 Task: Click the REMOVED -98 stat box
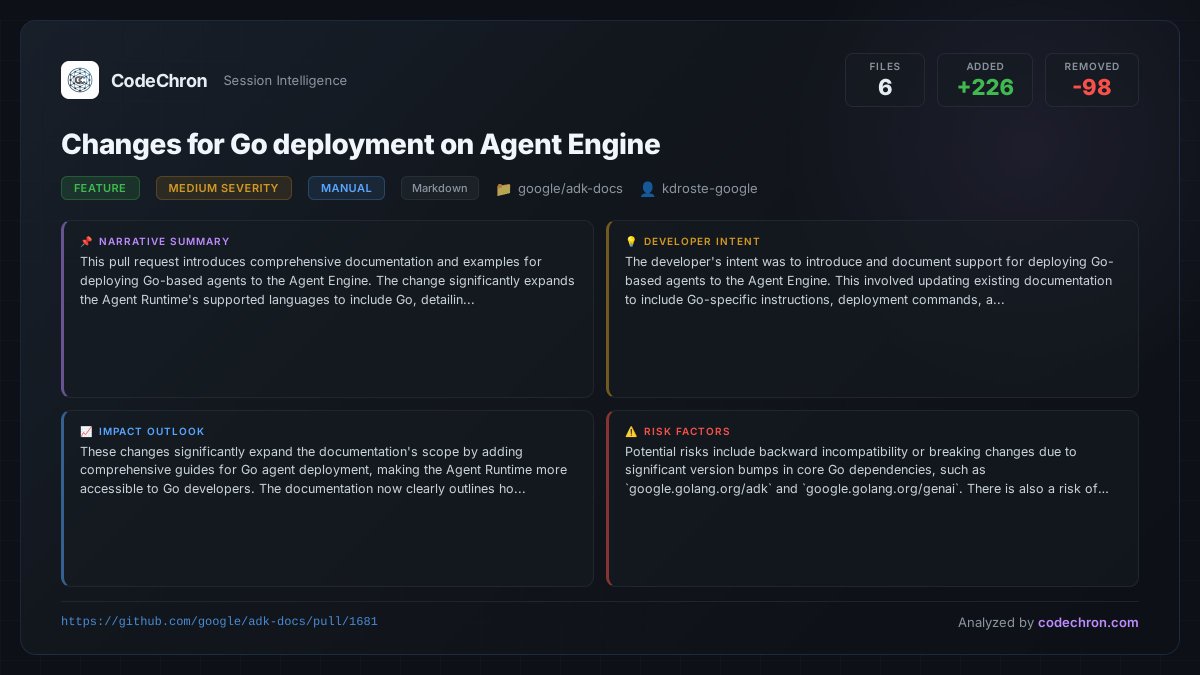[1092, 80]
